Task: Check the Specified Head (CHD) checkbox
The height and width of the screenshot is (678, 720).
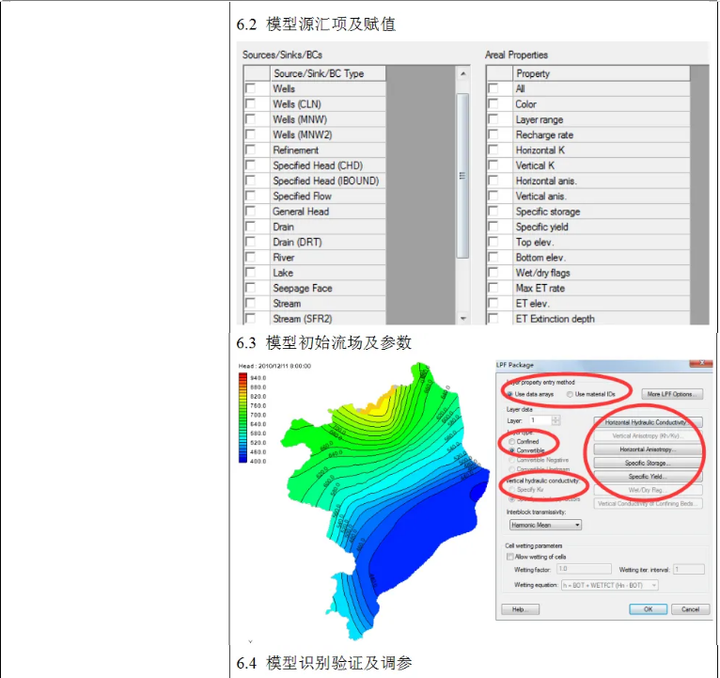Action: click(251, 165)
